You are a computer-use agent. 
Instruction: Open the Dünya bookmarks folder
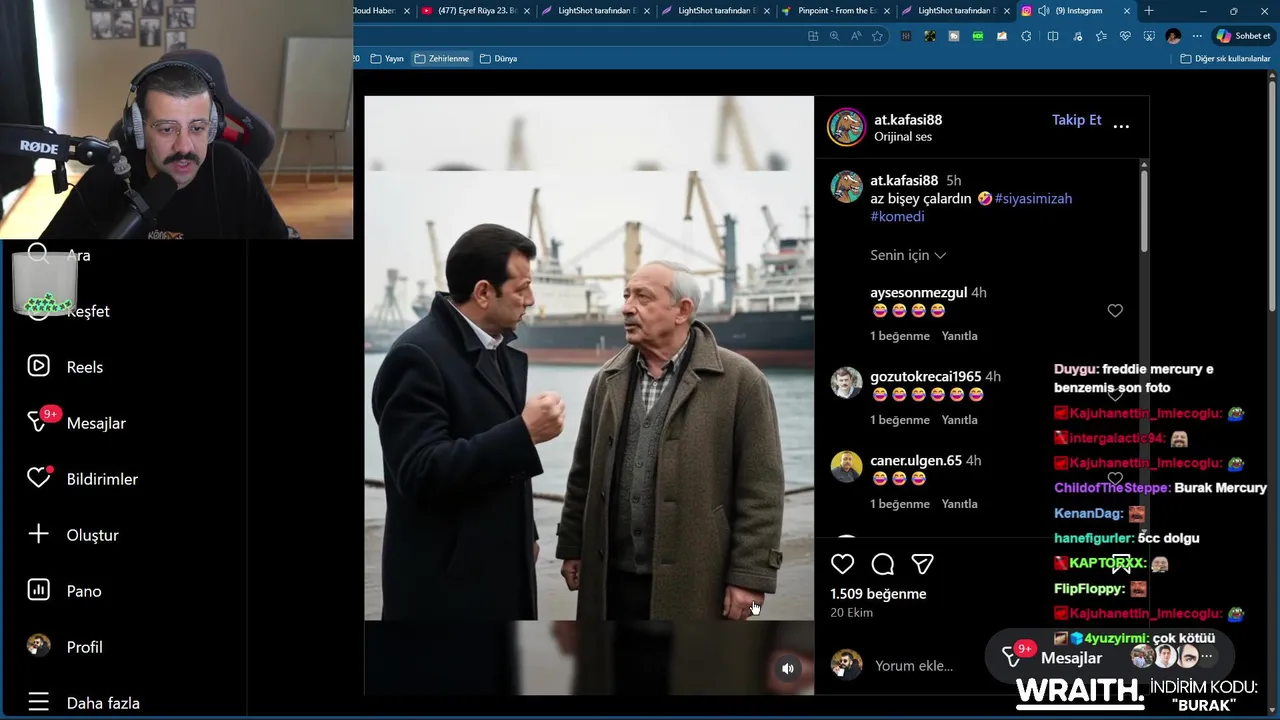click(498, 59)
